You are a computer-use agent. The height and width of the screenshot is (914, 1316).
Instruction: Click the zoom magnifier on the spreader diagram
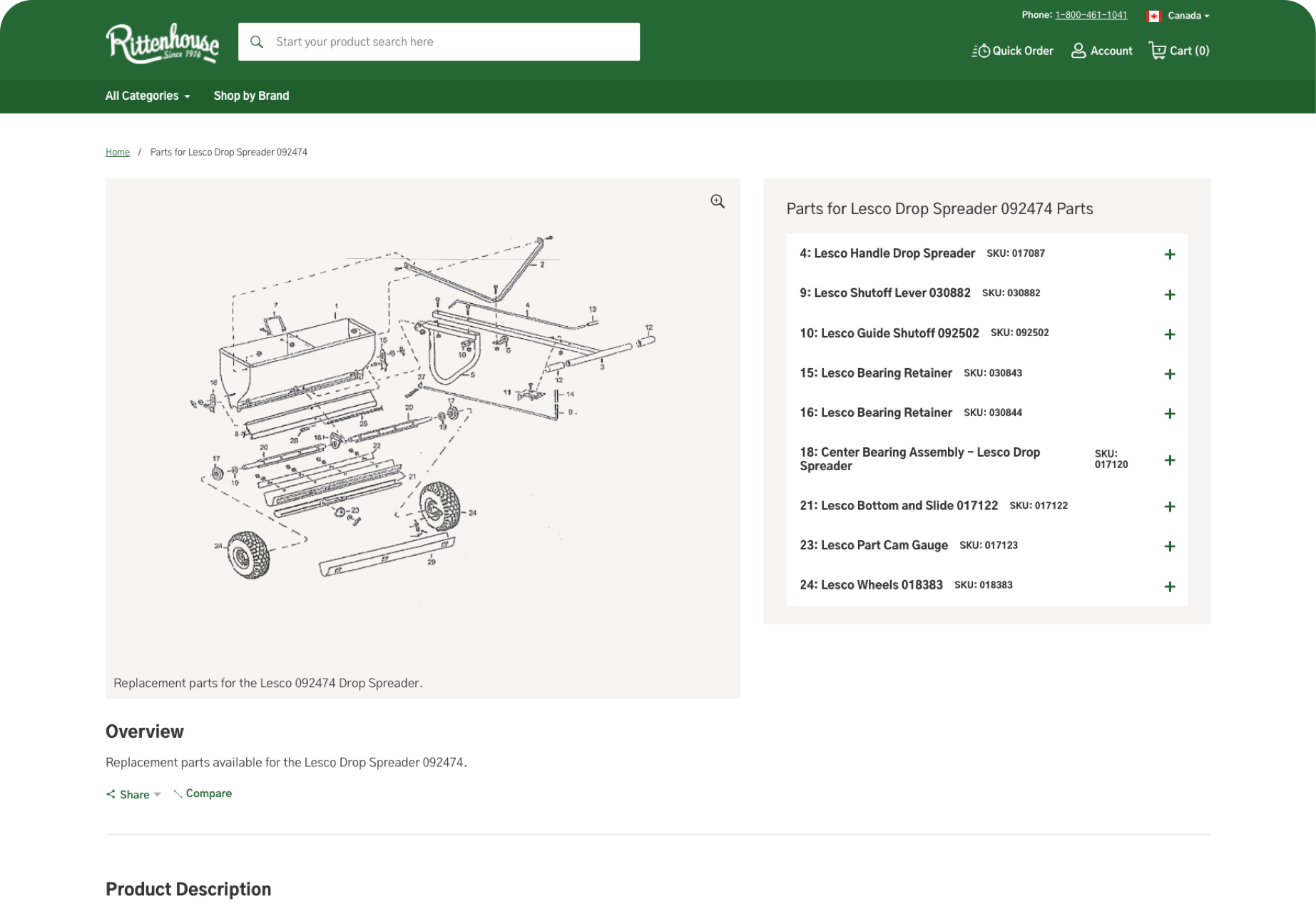717,201
